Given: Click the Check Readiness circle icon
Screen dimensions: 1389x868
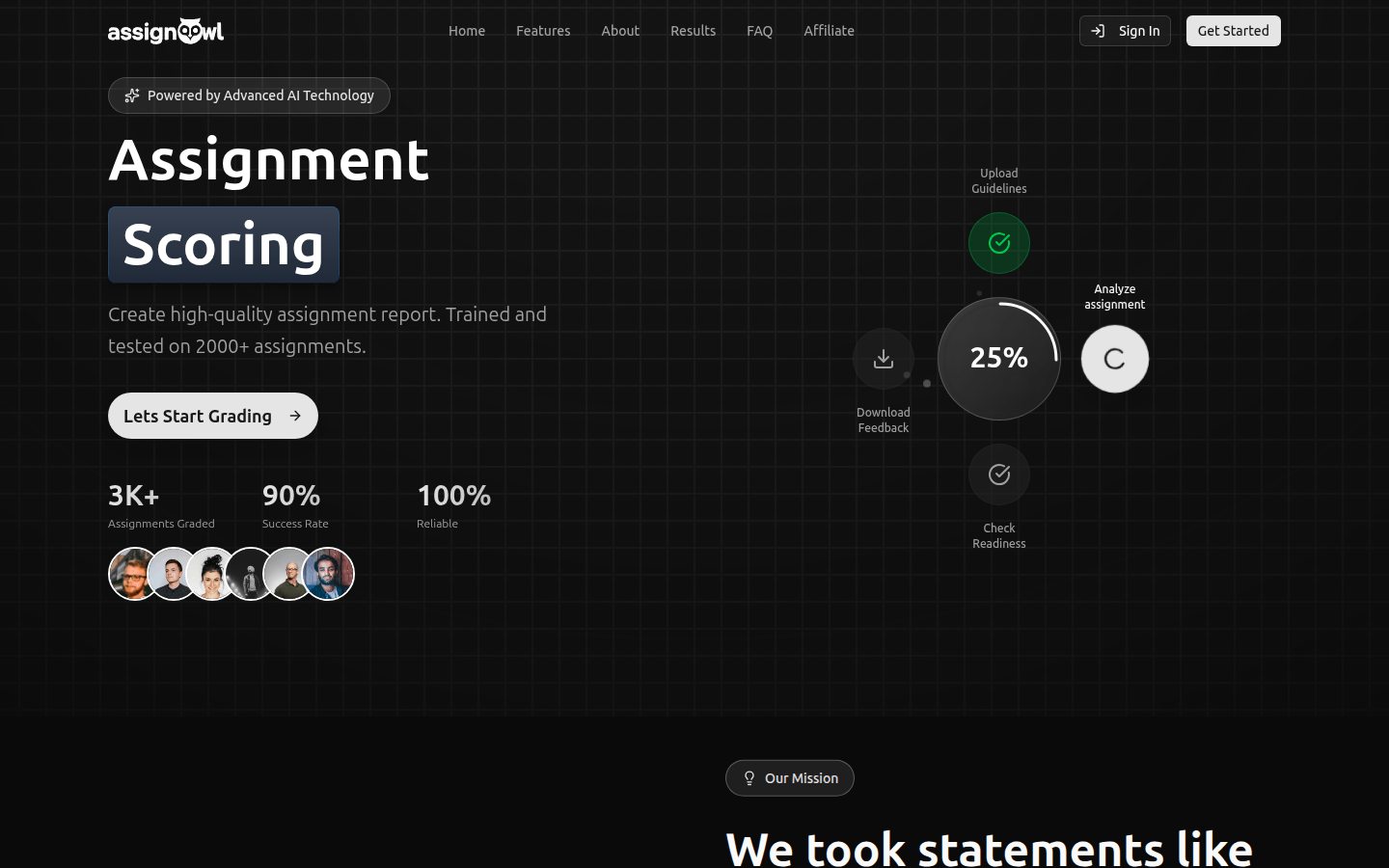Looking at the screenshot, I should point(998,475).
